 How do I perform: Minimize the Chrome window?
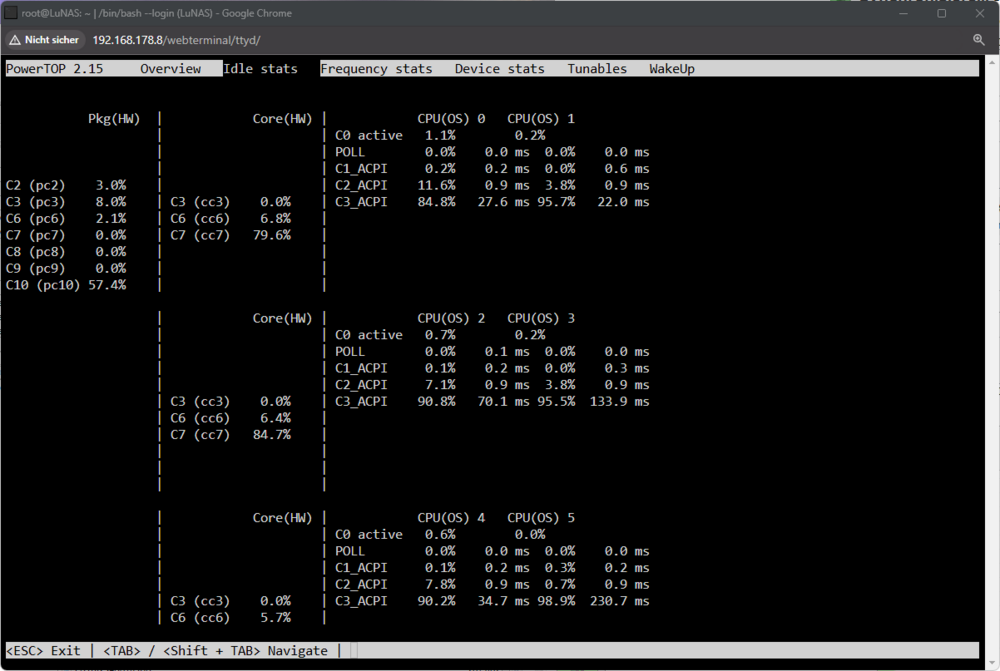click(903, 13)
